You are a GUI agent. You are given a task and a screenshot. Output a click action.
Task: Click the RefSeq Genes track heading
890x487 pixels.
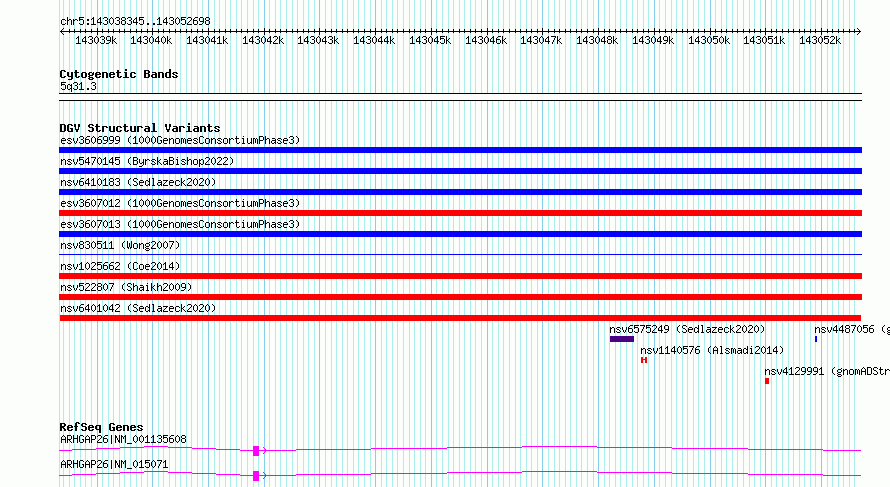pos(101,427)
